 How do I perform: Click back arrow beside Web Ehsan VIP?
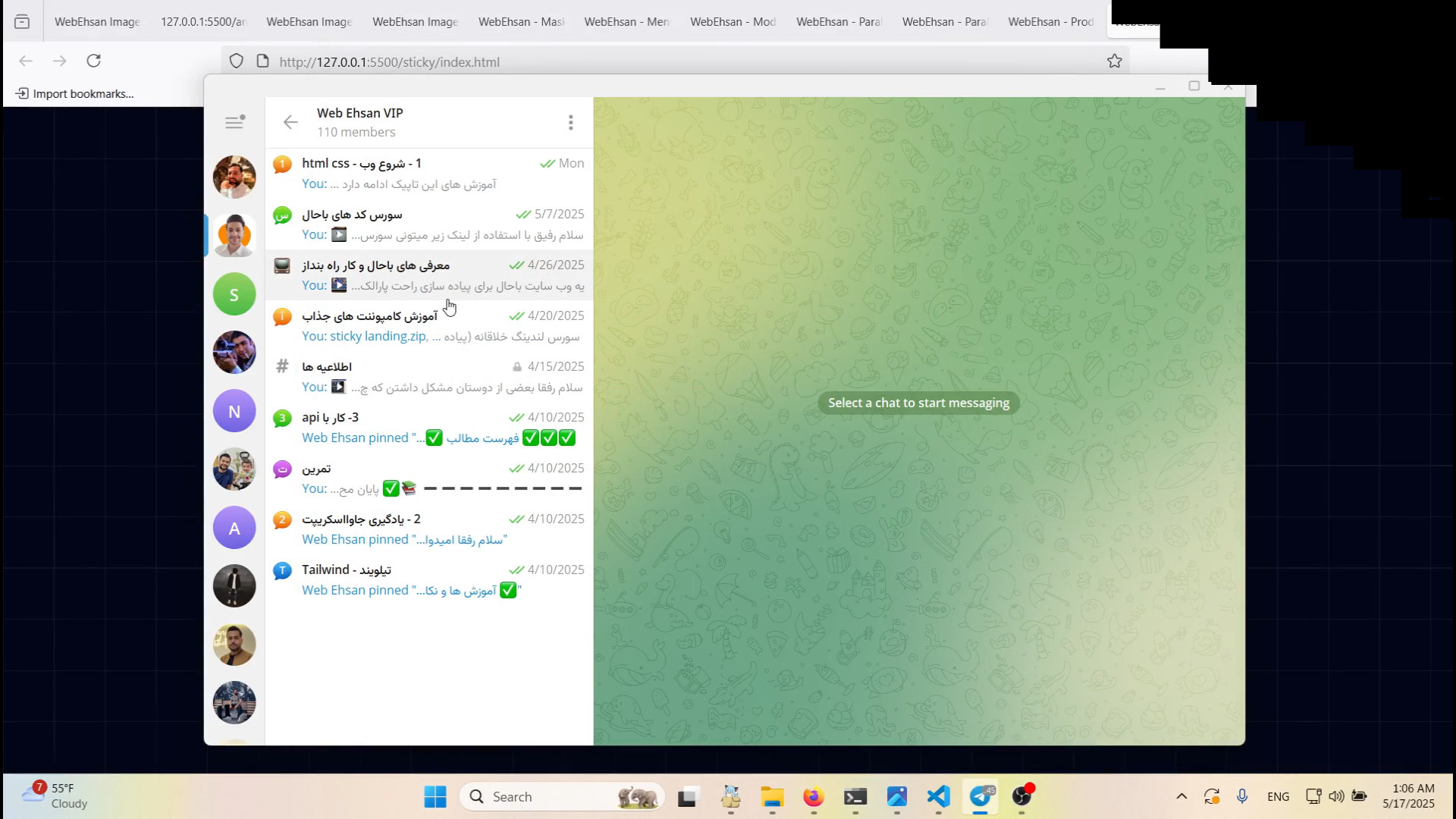coord(290,122)
